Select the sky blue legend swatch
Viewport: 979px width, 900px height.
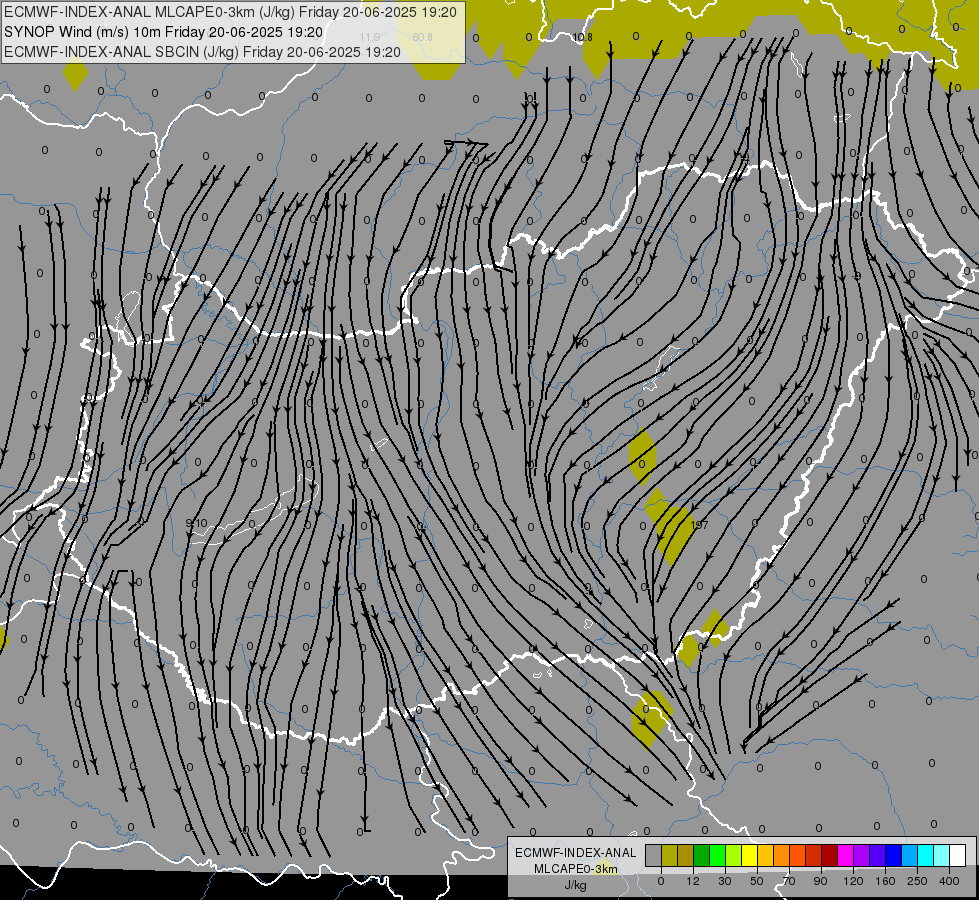point(909,855)
